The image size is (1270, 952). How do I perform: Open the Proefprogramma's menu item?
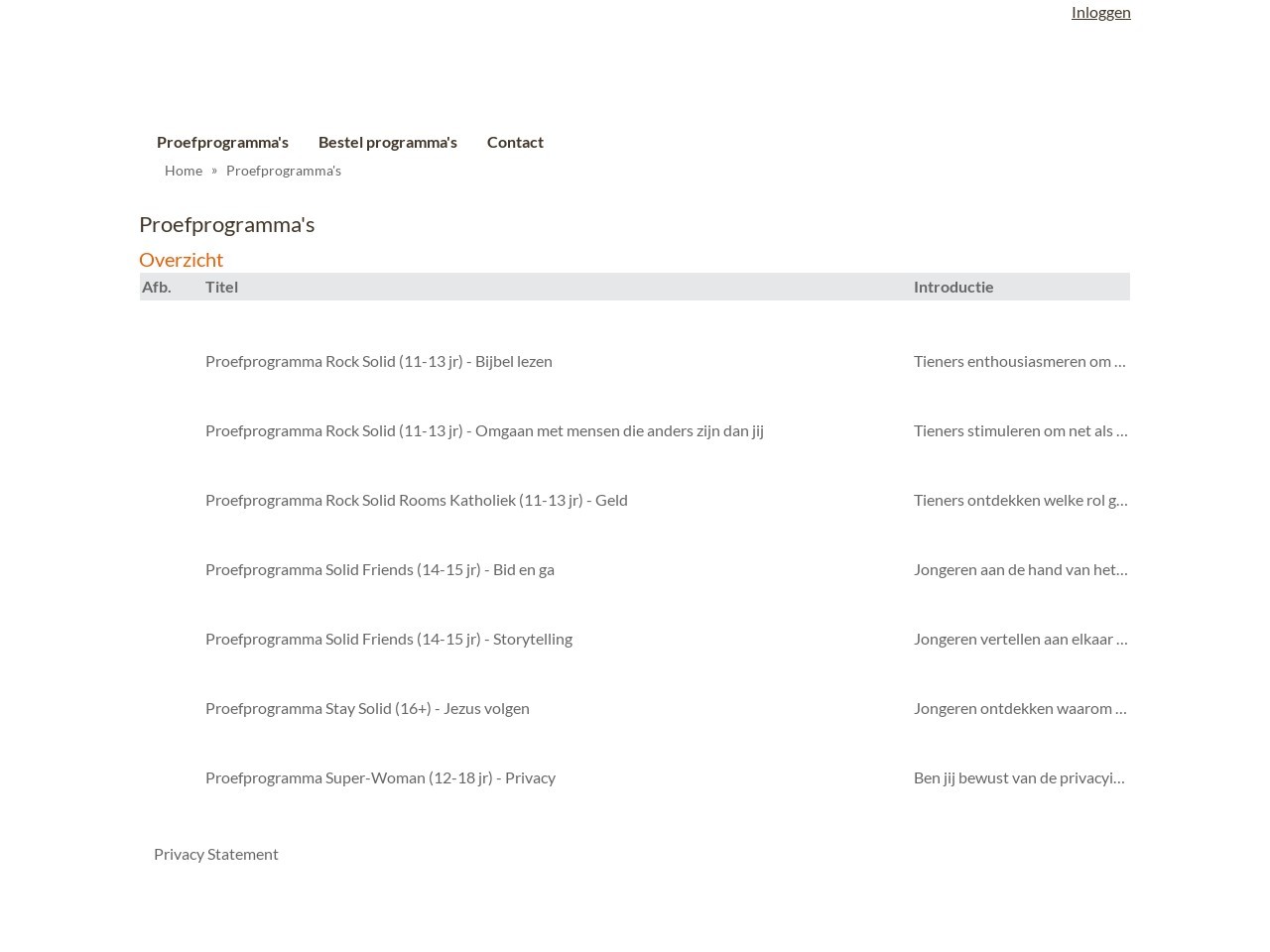point(222,142)
